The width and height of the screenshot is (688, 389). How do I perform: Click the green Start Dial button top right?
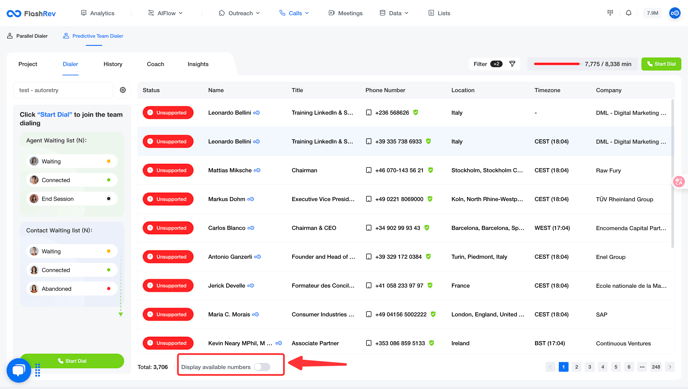[x=661, y=64]
